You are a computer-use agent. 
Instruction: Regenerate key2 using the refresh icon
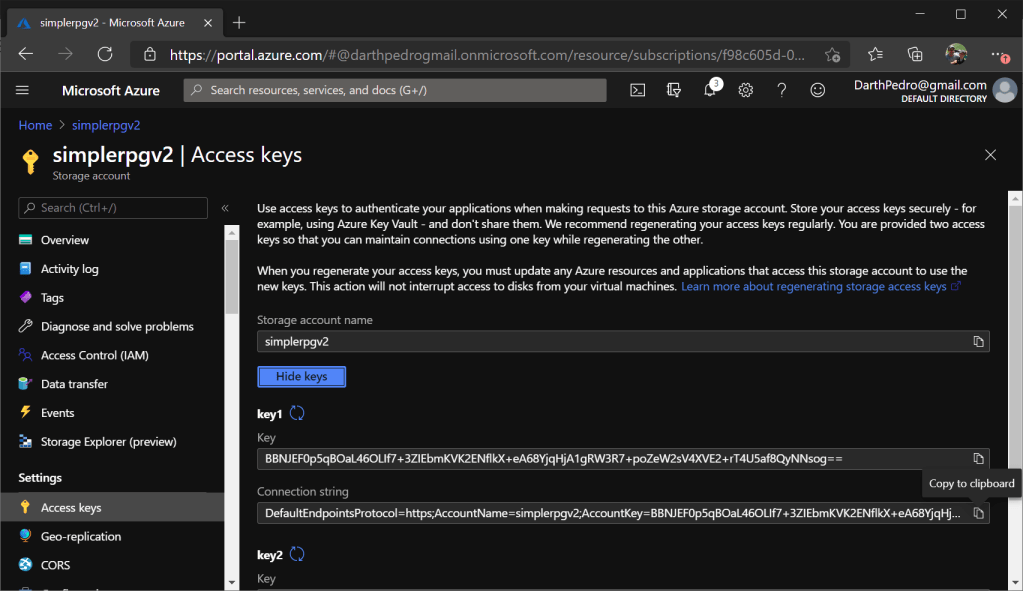pyautogui.click(x=297, y=555)
